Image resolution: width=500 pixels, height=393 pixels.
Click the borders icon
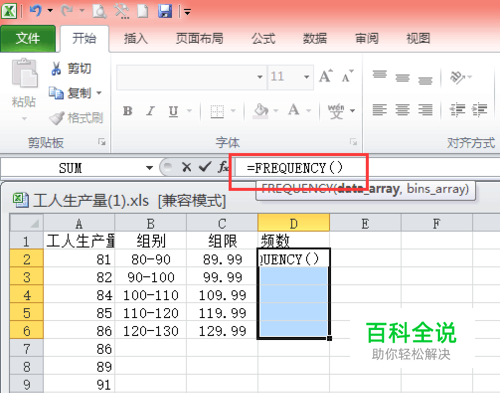tap(217, 111)
